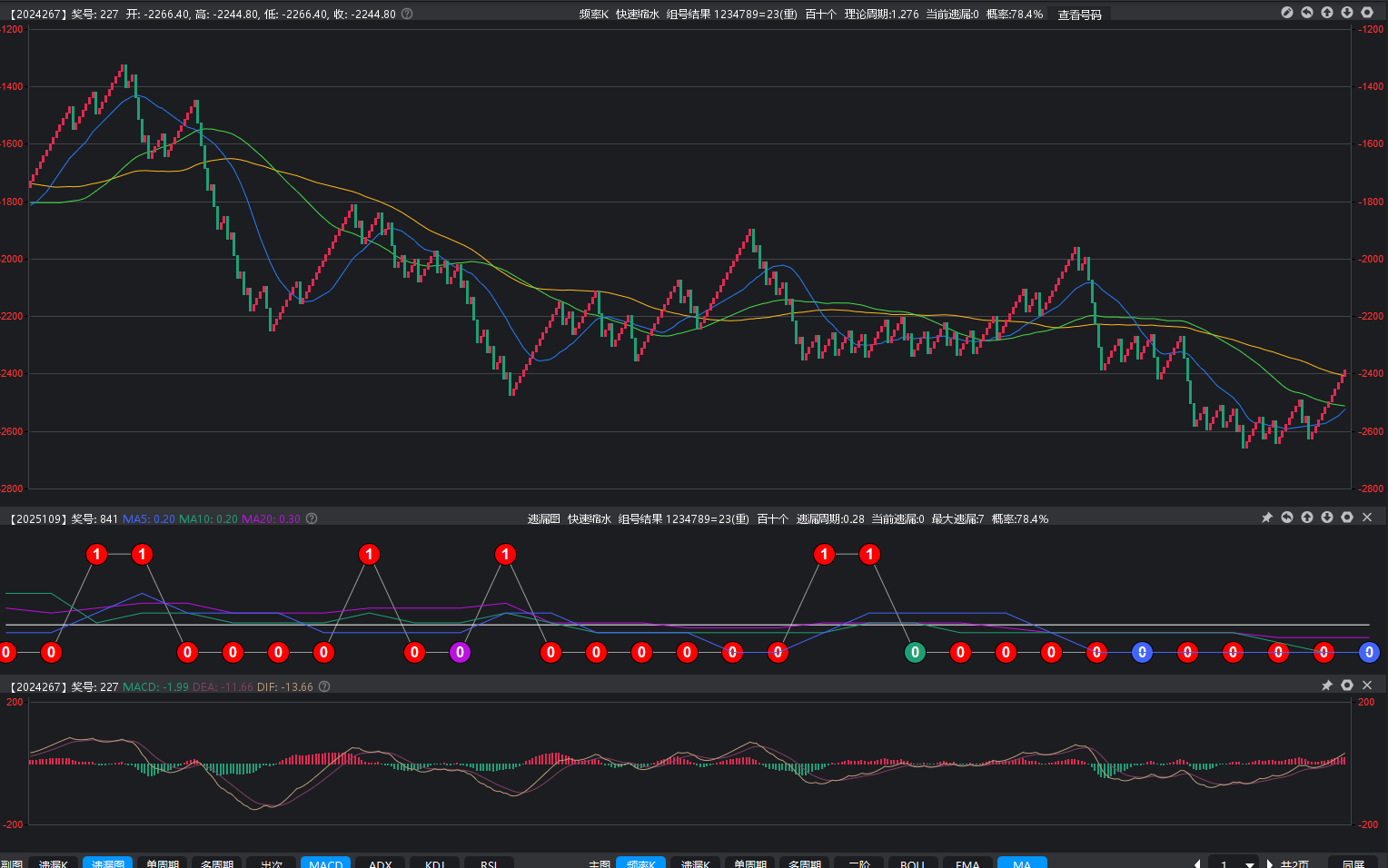Go to next page with right arrow
Viewport: 1388px width, 868px height.
coord(1270,863)
